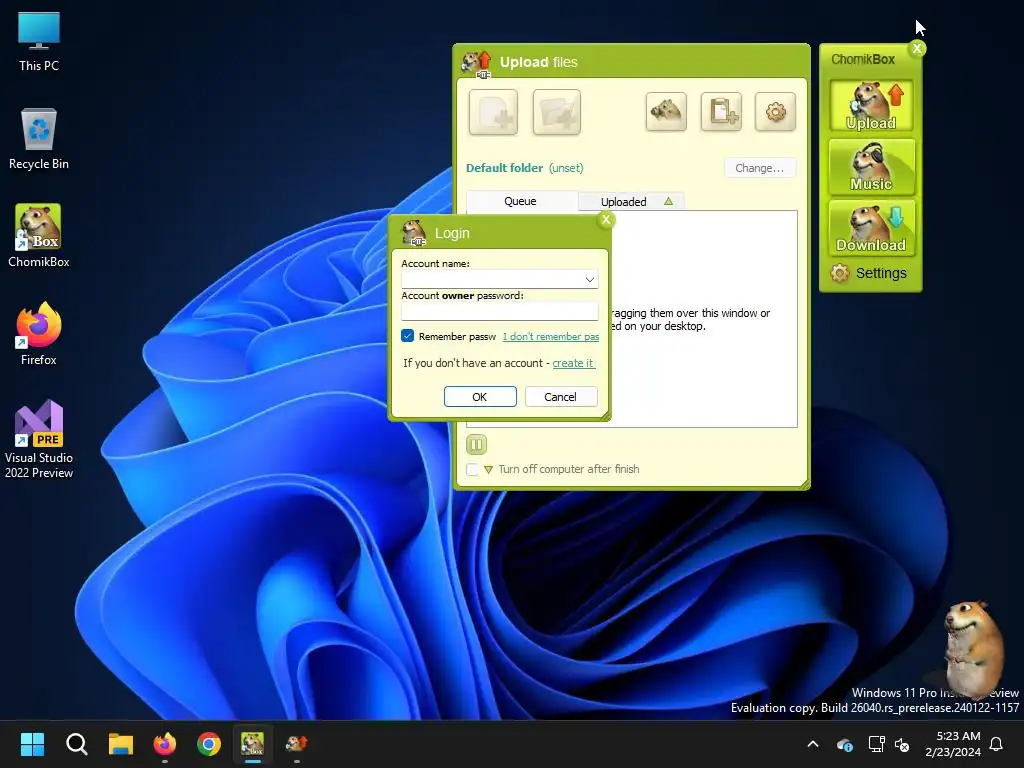Expand the Account name dropdown arrow
The height and width of the screenshot is (768, 1024).
click(x=589, y=280)
